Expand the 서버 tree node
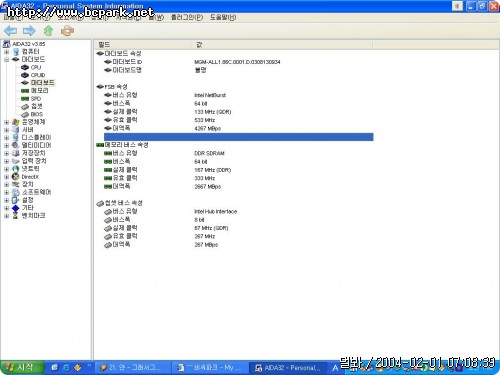 6,130
